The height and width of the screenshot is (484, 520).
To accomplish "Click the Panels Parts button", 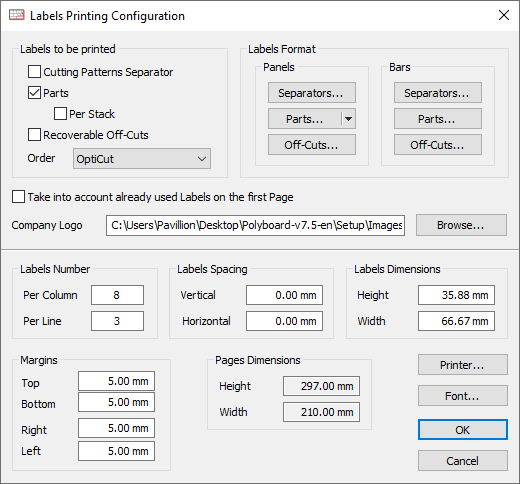I will [x=305, y=119].
